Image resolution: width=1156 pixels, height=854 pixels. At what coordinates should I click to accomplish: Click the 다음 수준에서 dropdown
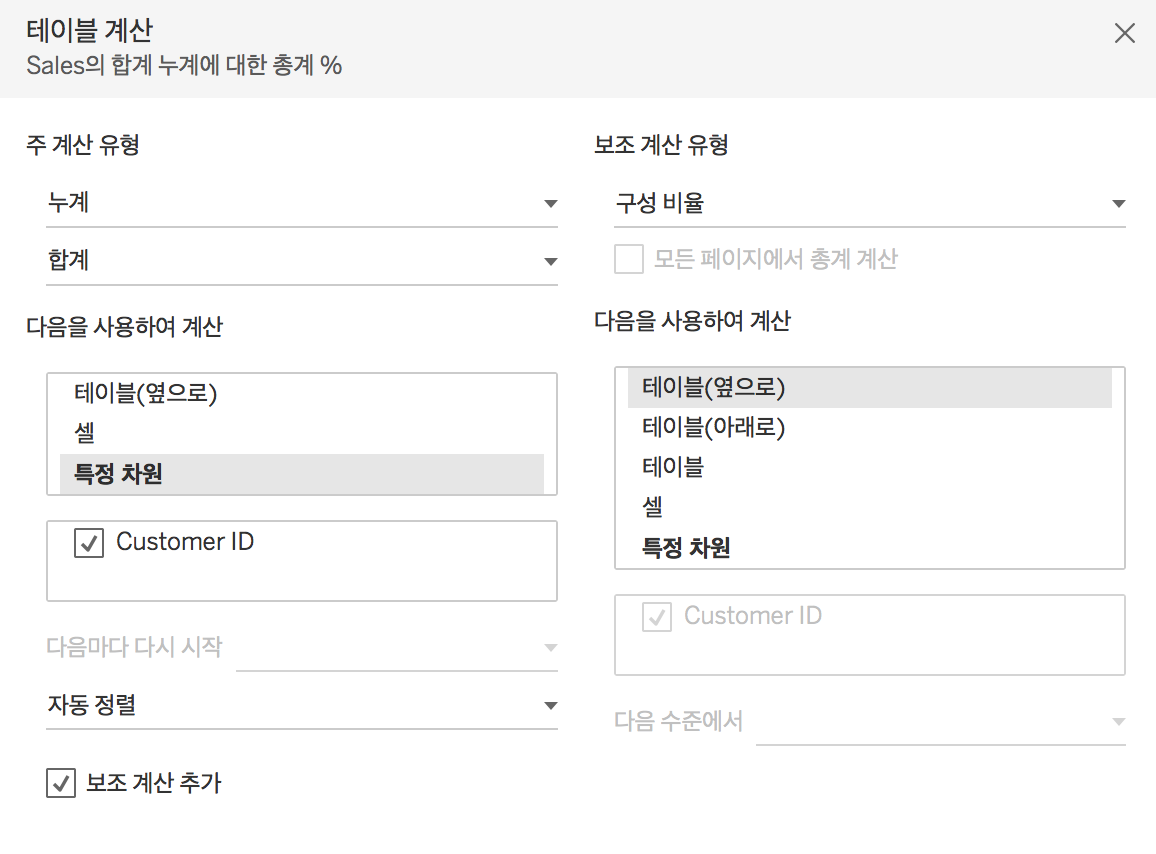point(940,722)
